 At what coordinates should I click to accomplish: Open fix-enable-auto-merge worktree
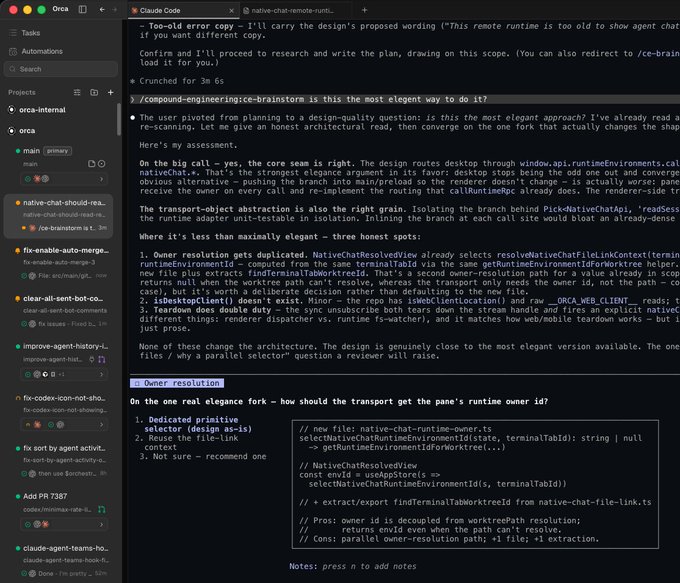(x=64, y=250)
